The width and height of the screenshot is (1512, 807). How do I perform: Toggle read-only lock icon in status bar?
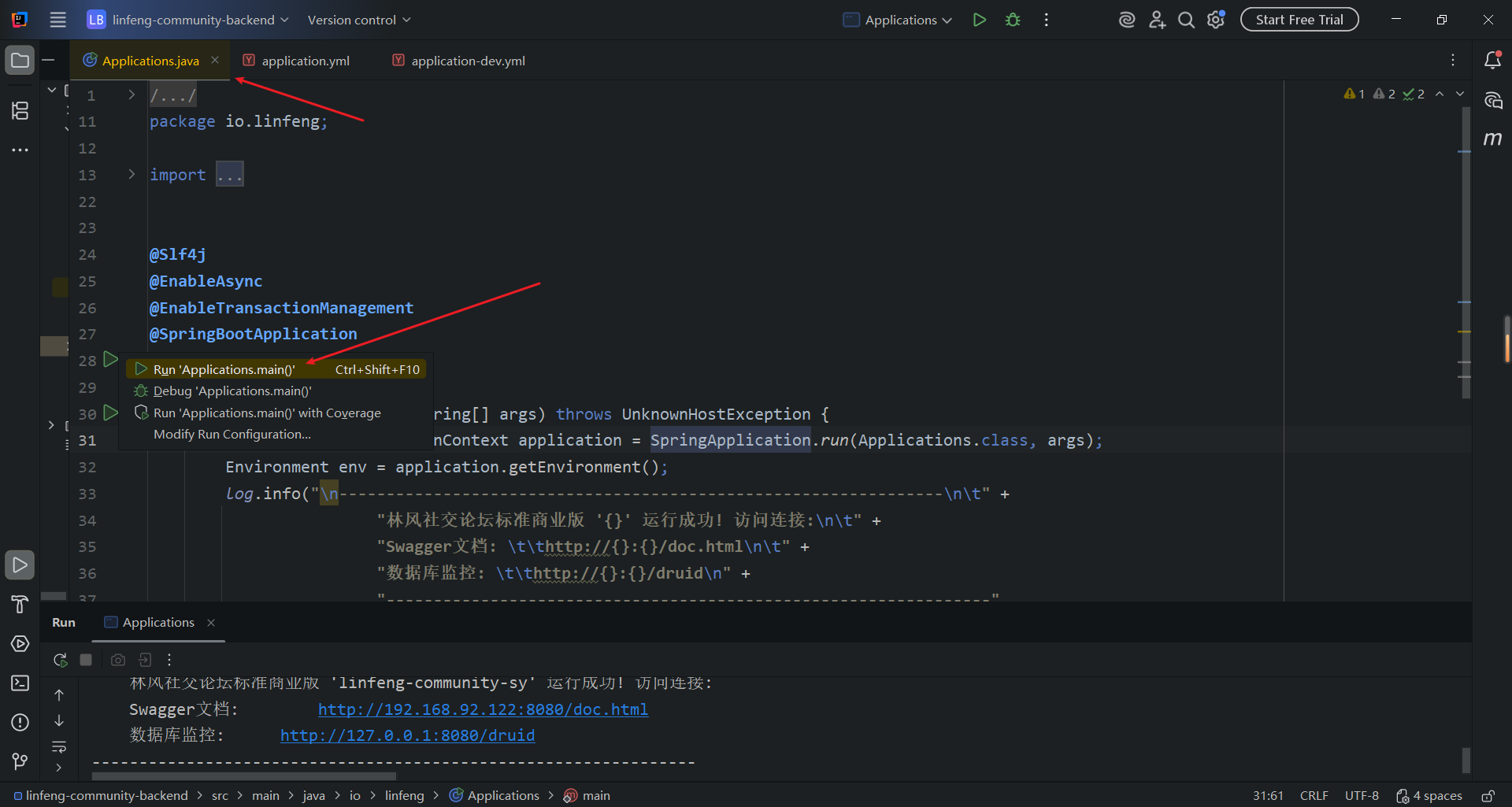pos(1488,796)
